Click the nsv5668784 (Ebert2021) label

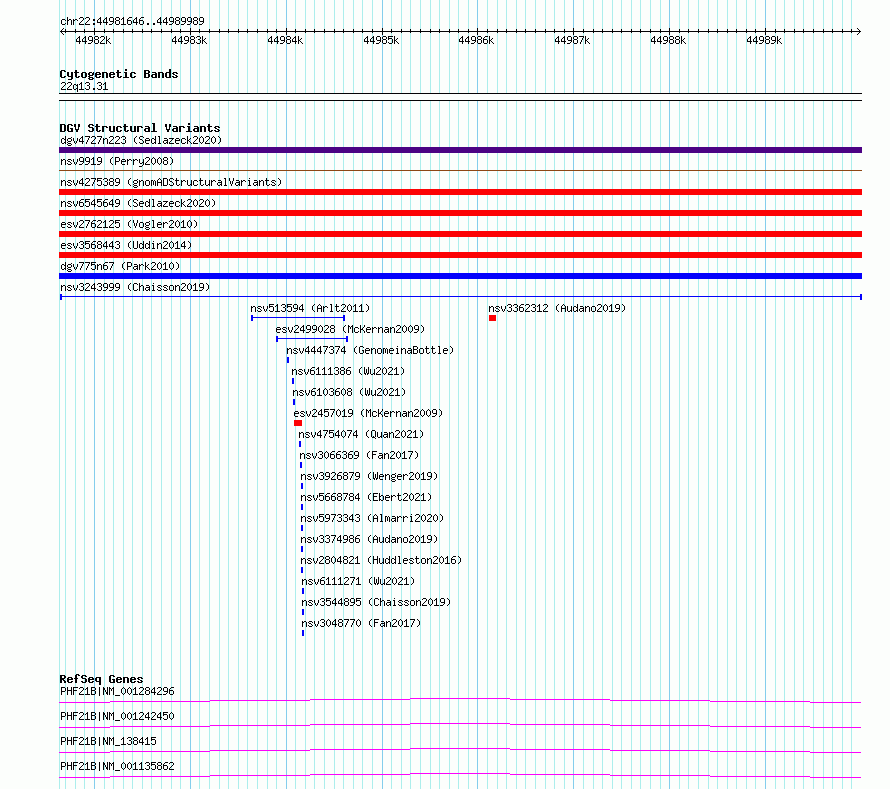pos(366,497)
